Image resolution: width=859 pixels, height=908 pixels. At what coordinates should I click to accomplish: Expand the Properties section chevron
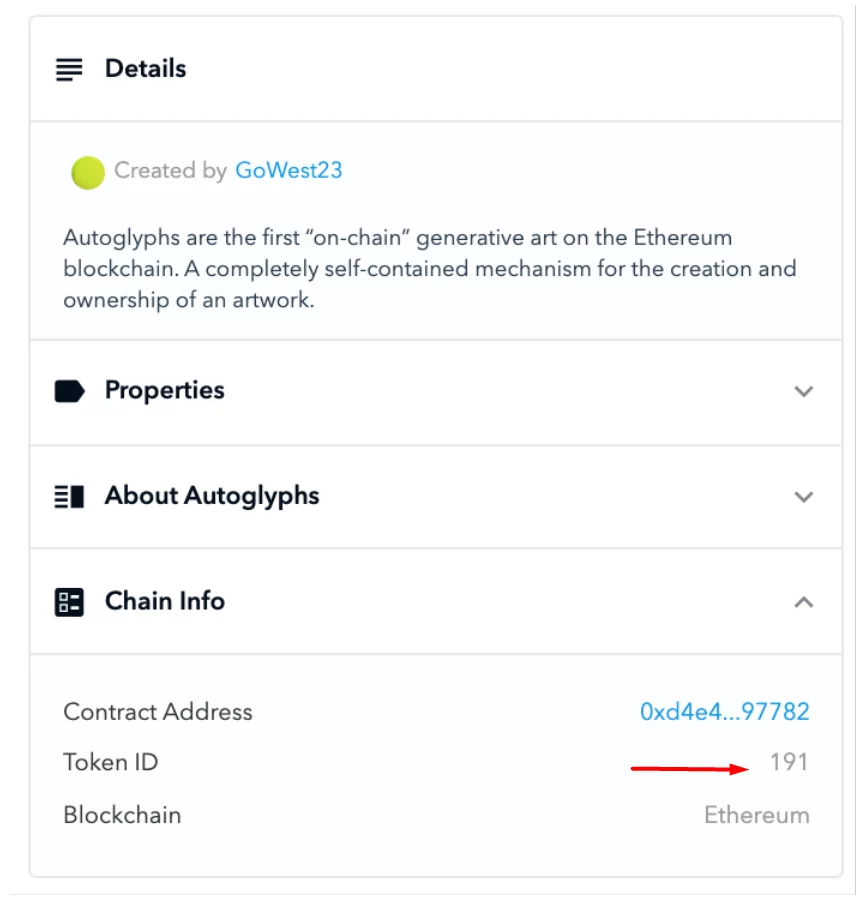tap(803, 391)
